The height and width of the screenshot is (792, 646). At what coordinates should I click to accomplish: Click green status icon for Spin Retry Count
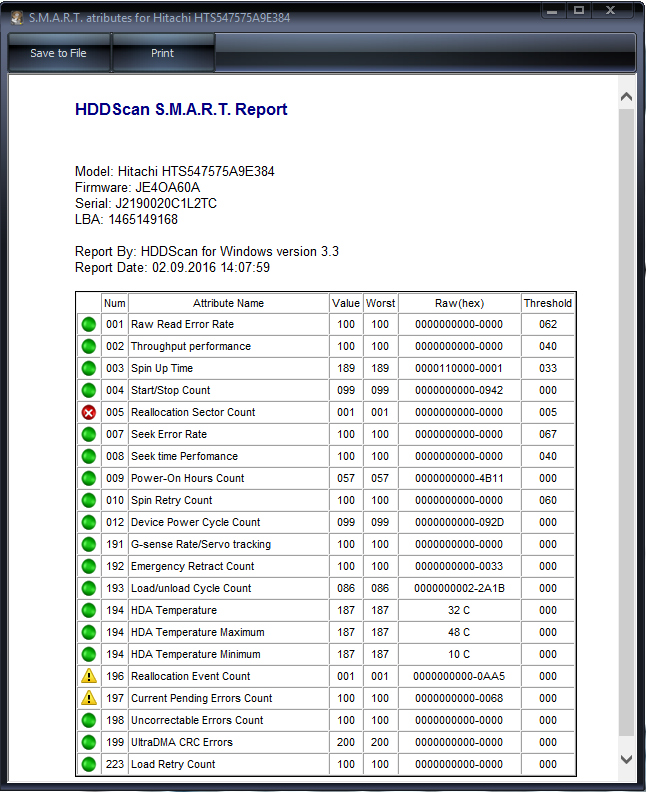(x=89, y=501)
